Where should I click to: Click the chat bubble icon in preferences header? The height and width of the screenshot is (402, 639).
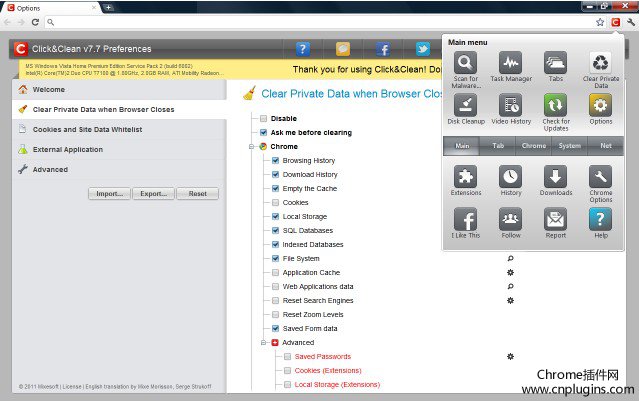pos(343,49)
